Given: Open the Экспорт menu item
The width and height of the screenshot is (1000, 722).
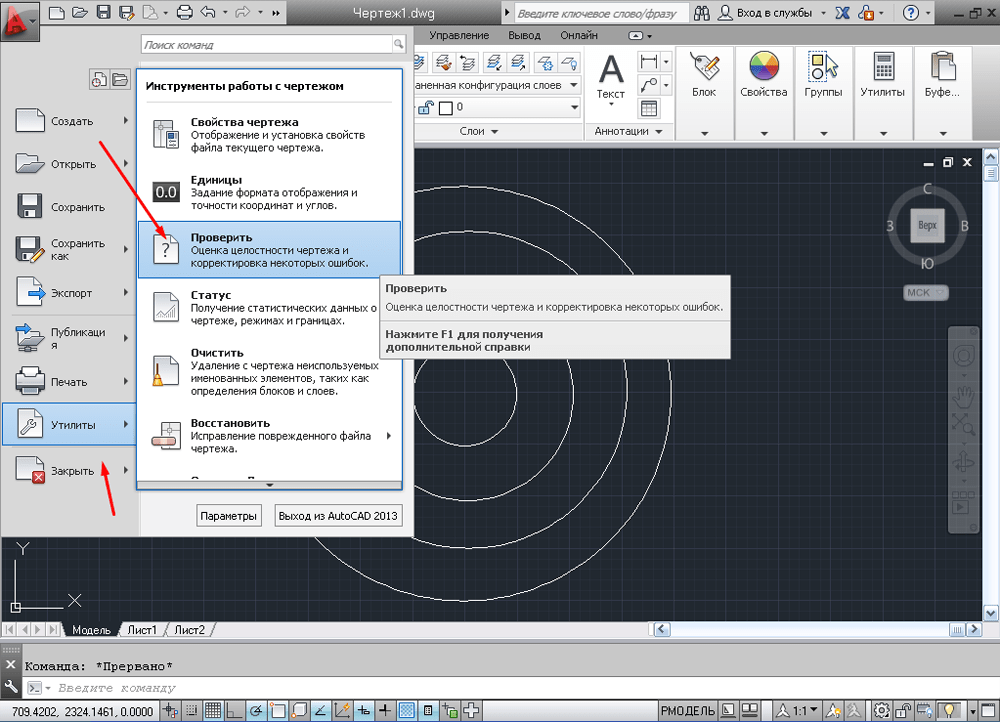Looking at the screenshot, I should pos(70,293).
